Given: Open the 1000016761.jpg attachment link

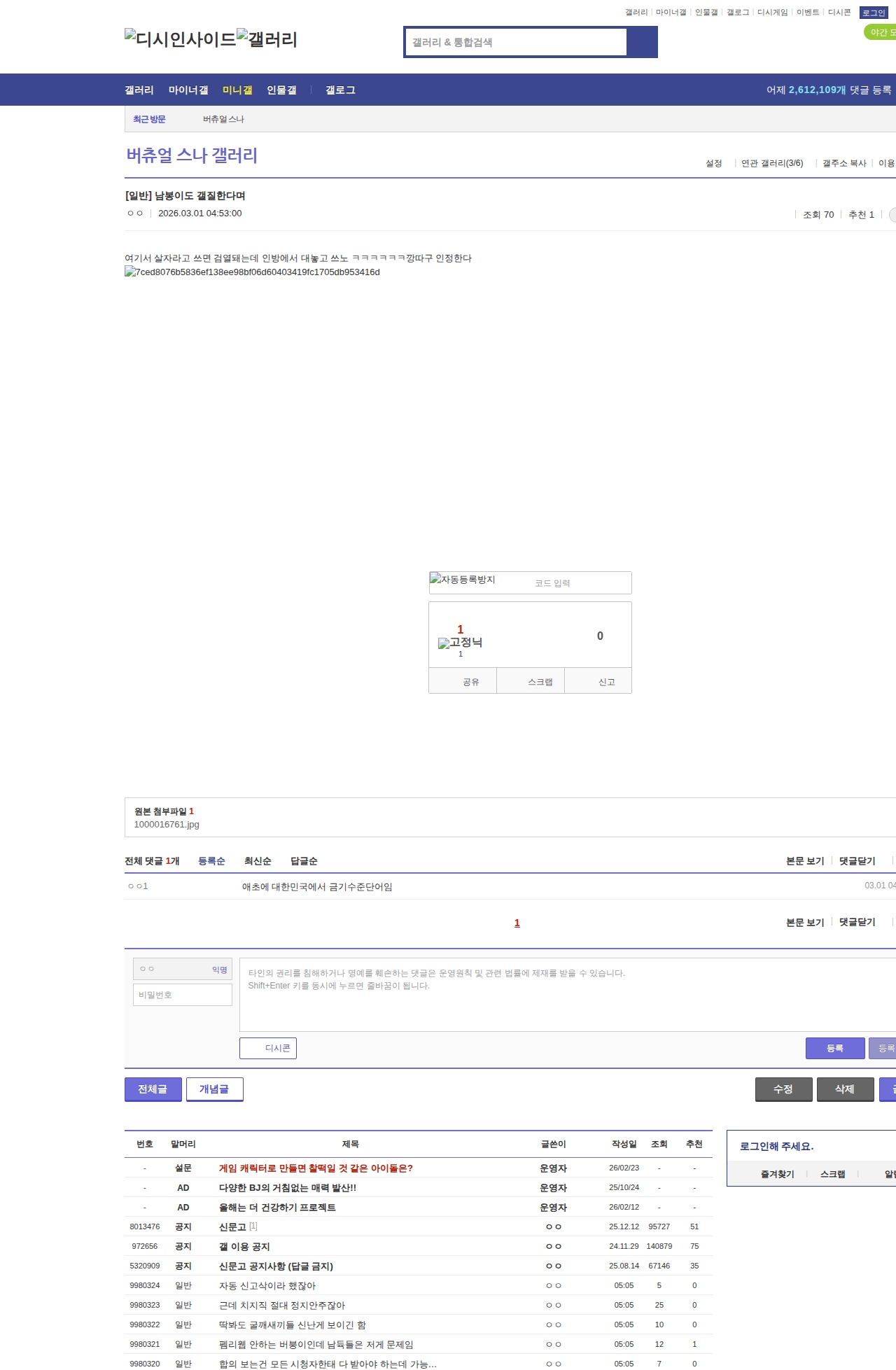Looking at the screenshot, I should click(167, 825).
